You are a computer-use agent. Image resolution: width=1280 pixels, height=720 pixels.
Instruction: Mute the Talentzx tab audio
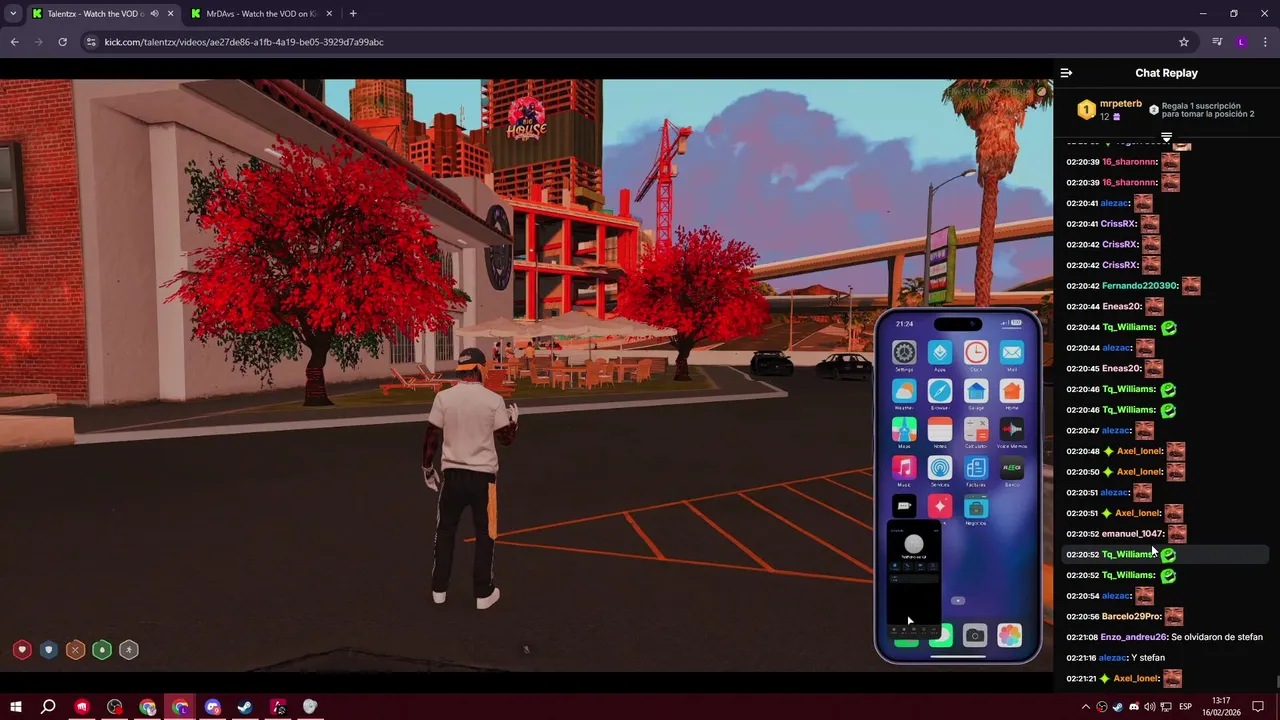click(154, 14)
